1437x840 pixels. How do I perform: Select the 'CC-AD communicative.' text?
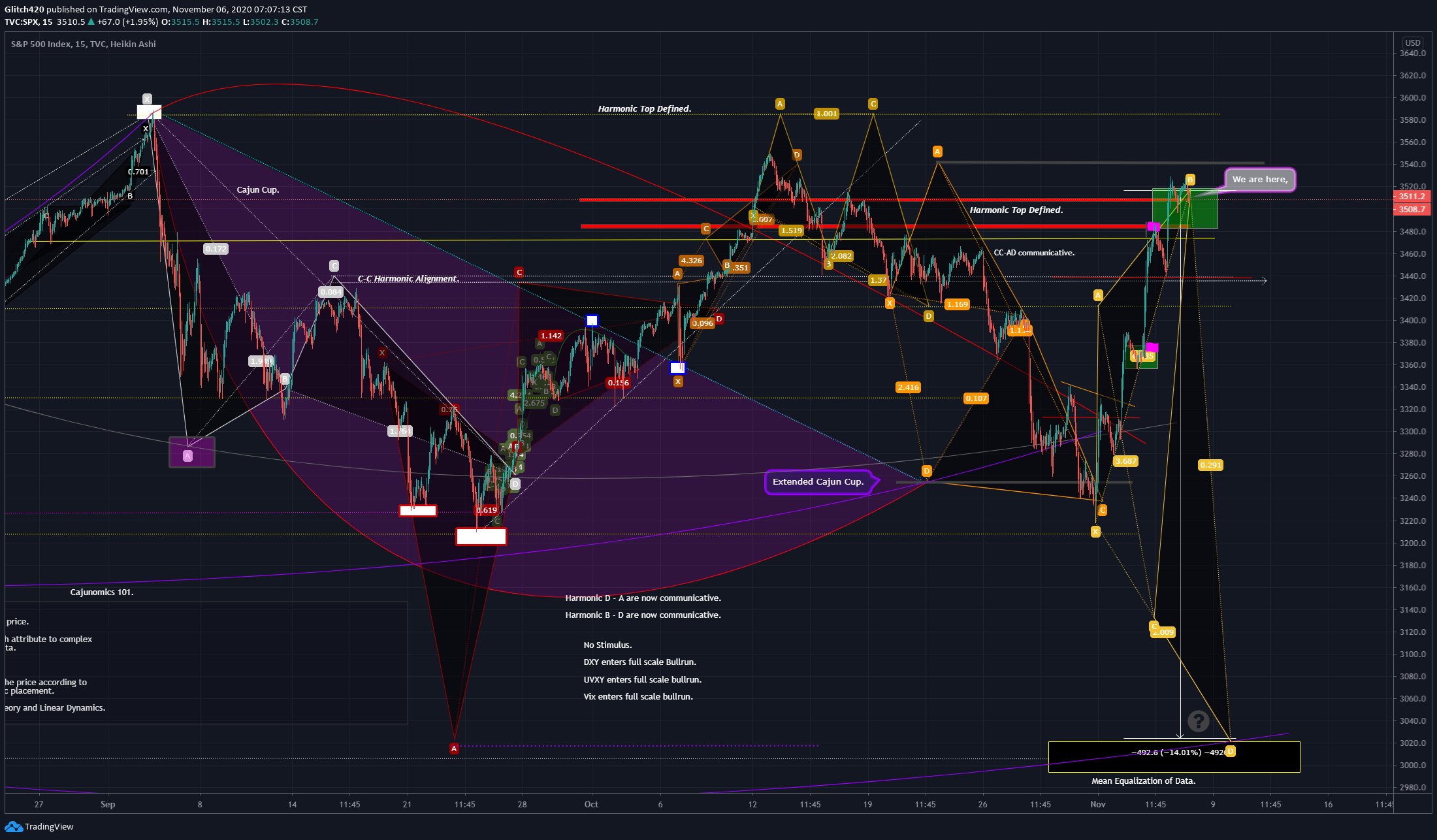[1034, 253]
